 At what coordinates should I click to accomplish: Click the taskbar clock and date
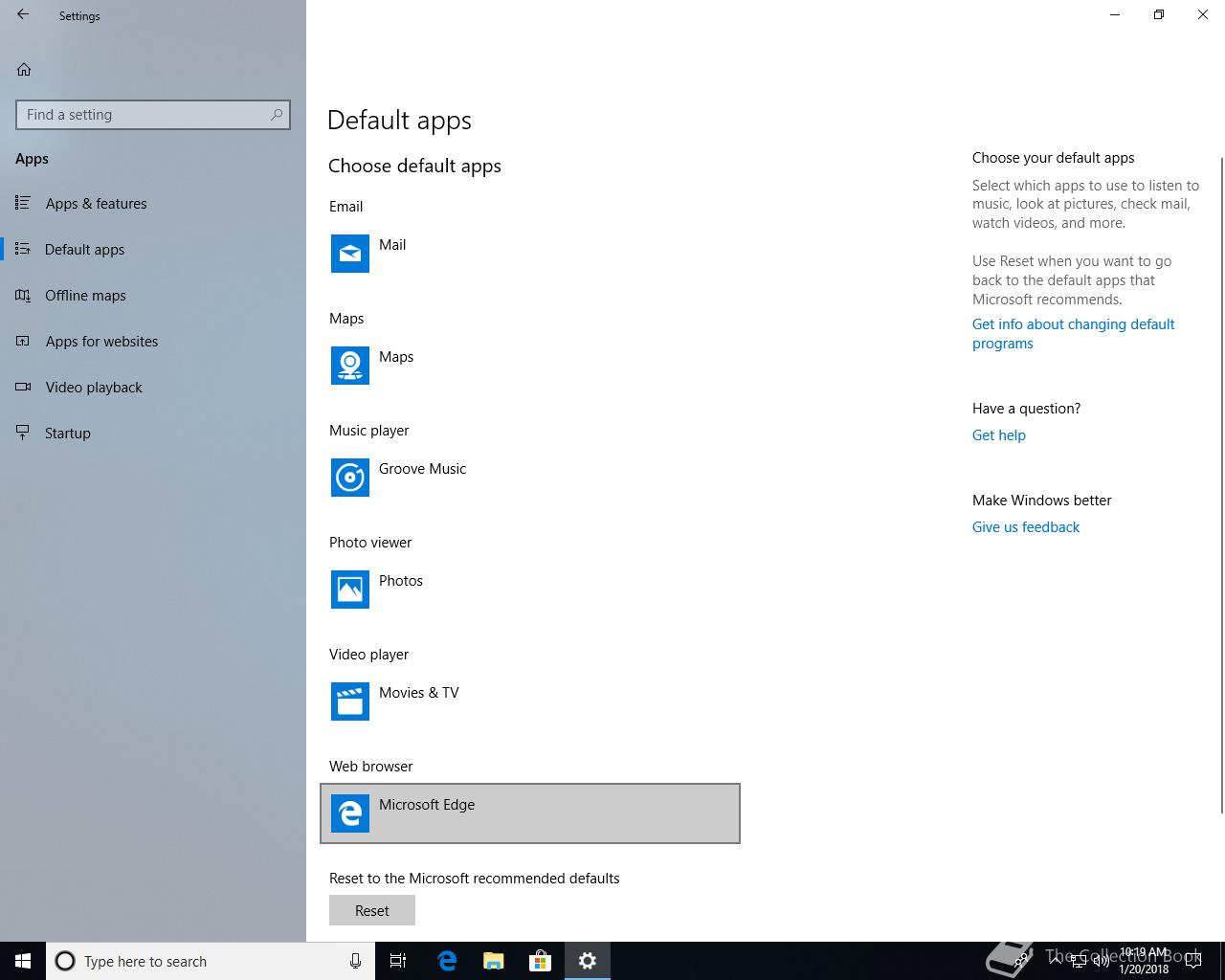coord(1144,961)
